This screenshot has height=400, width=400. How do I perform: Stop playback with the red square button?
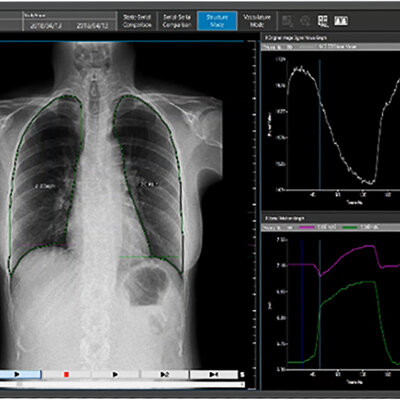[x=66, y=375]
